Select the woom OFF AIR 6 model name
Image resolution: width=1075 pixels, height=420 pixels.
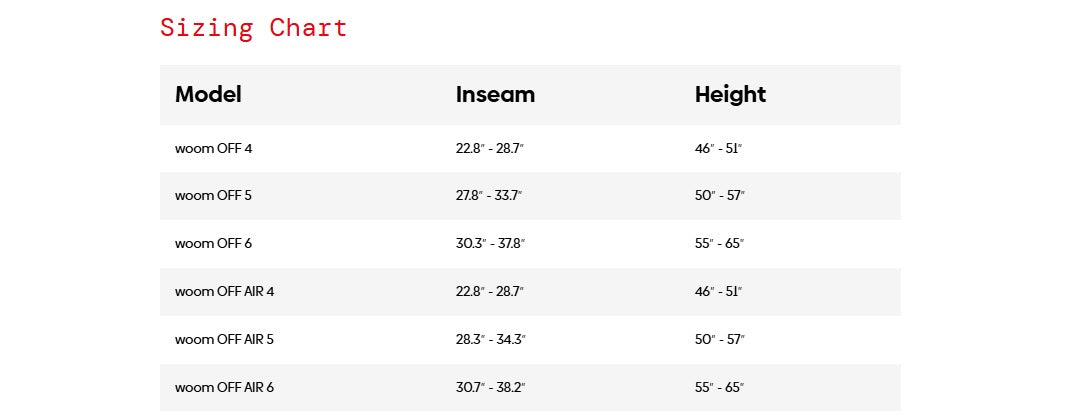click(x=224, y=388)
